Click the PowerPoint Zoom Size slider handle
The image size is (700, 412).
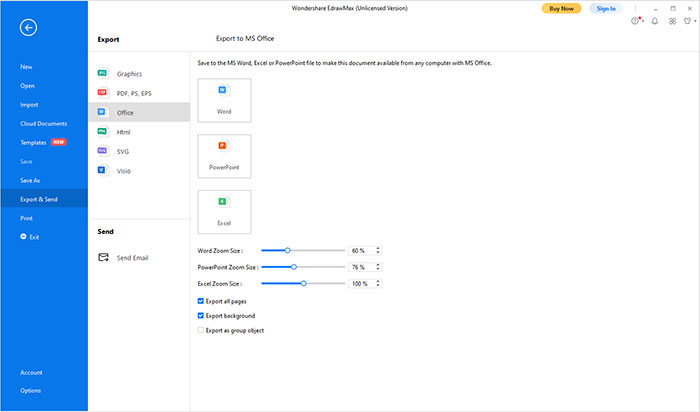(293, 267)
